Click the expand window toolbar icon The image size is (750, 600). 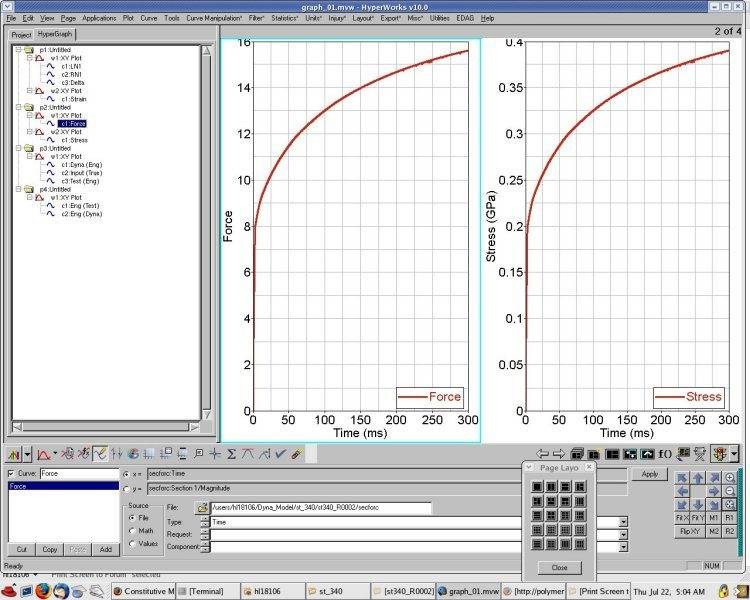coord(648,454)
